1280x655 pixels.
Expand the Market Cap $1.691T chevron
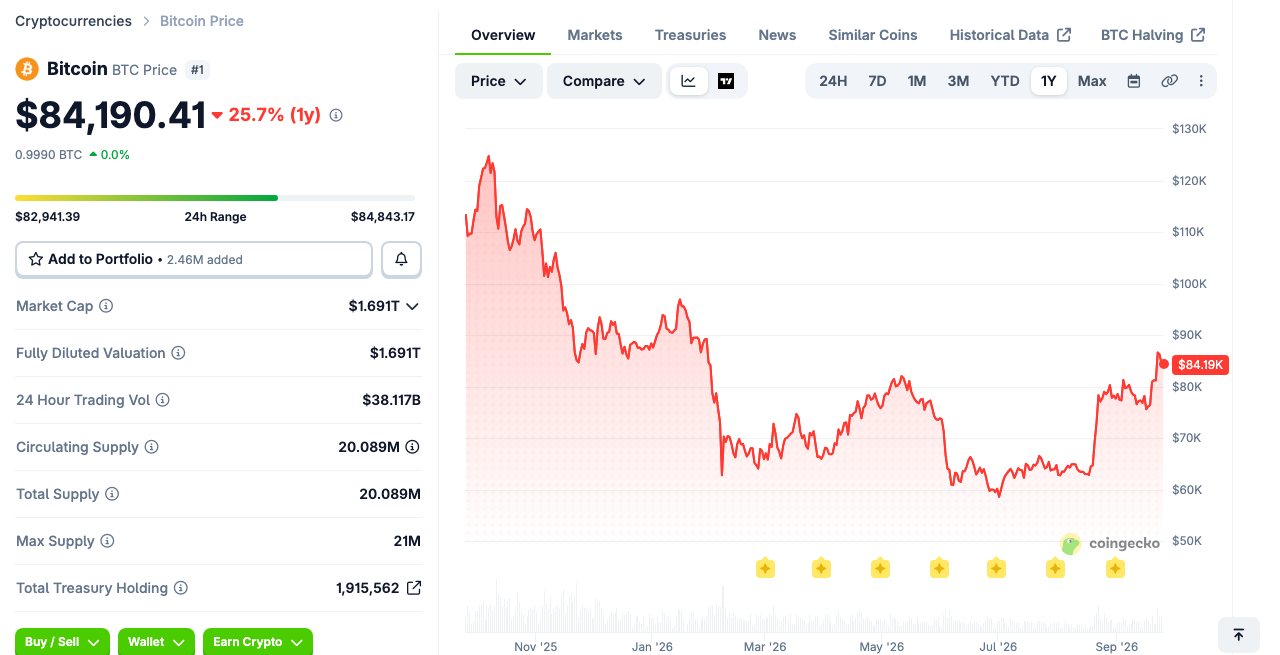412,306
